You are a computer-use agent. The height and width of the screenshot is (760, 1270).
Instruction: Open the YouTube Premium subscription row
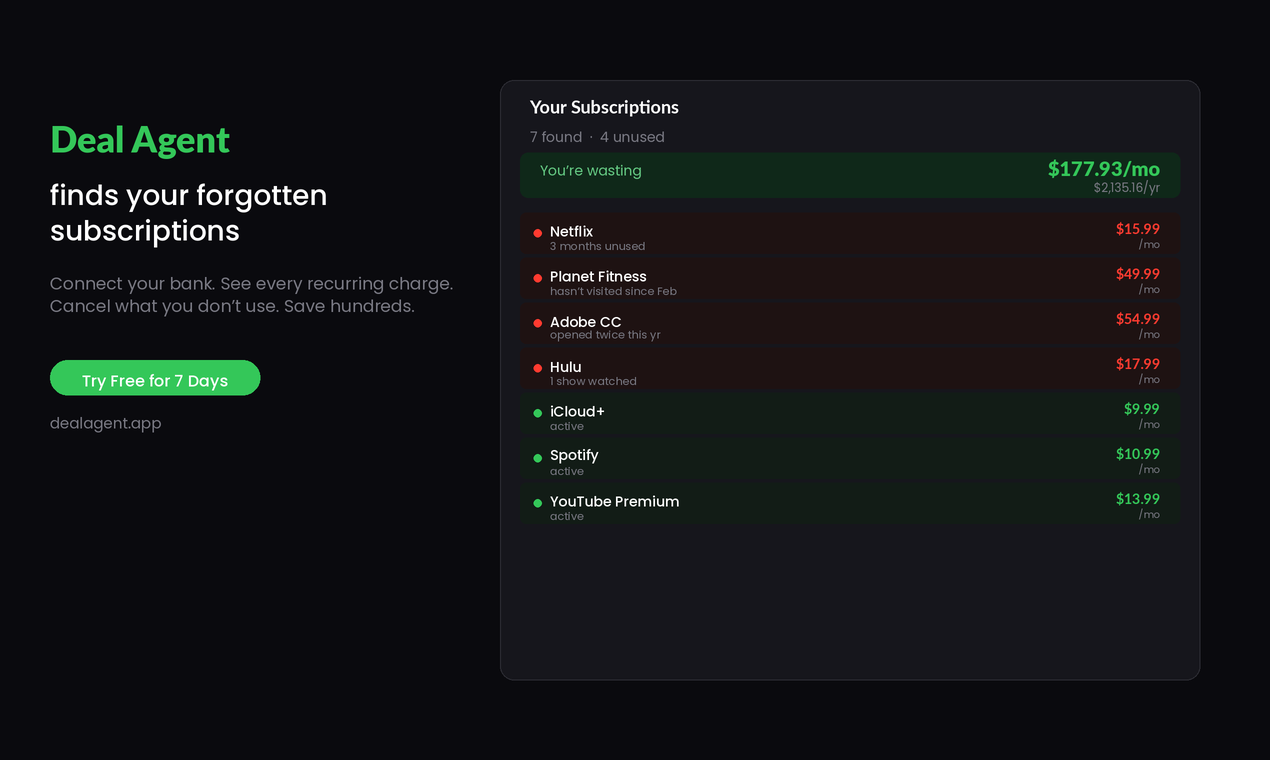point(850,506)
